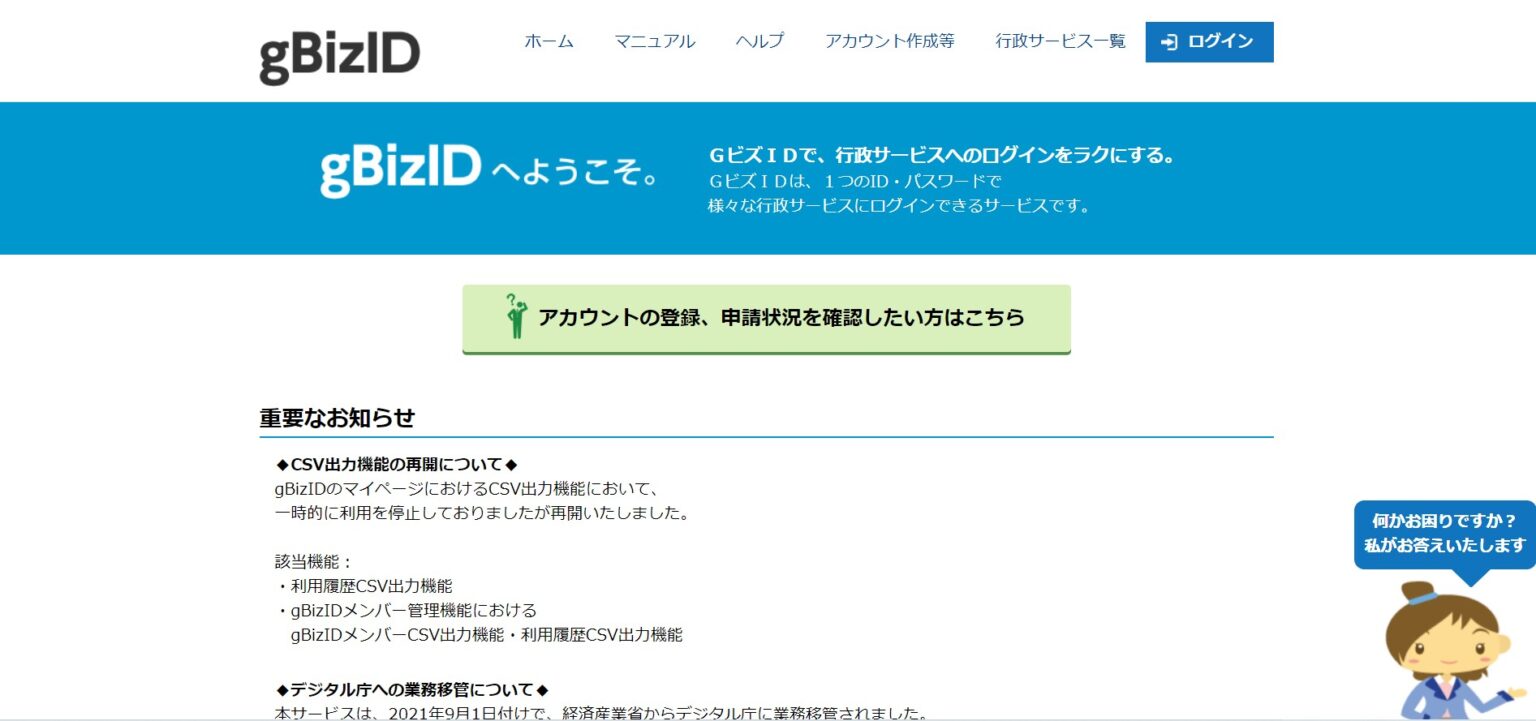Open the 行政サービス一覧 page
The height and width of the screenshot is (721, 1536).
1060,41
